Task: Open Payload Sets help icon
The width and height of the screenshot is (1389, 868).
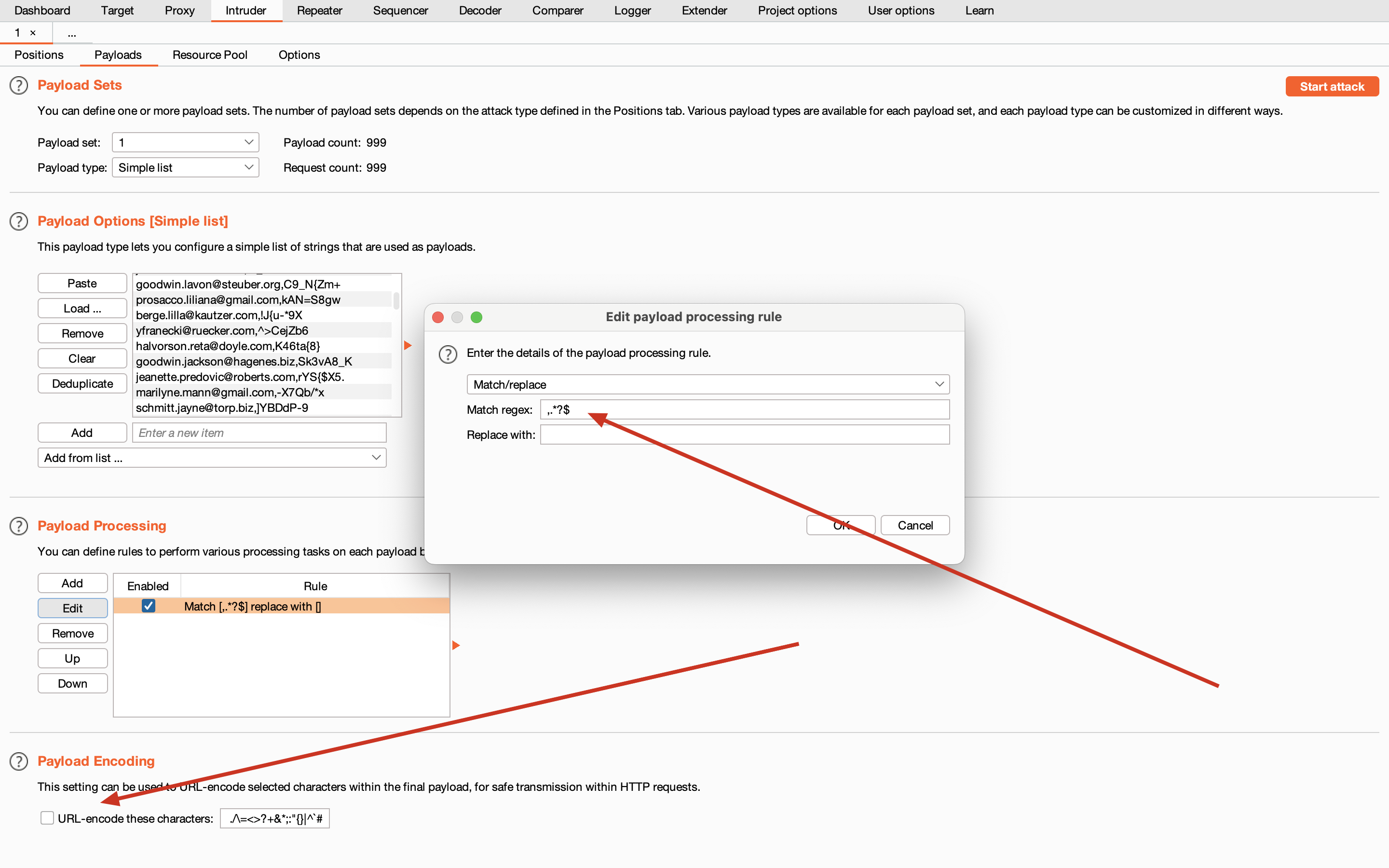Action: 19,85
